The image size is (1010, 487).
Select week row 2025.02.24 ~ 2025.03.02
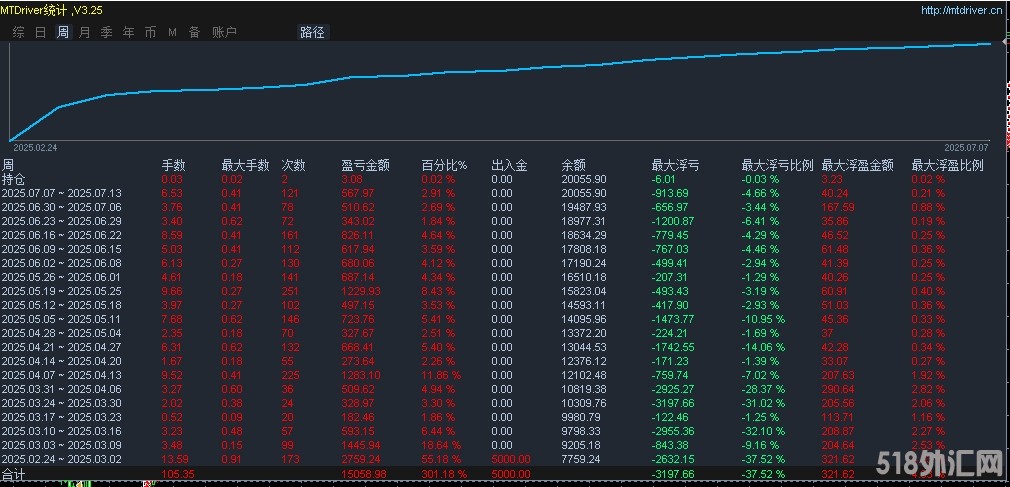505,459
